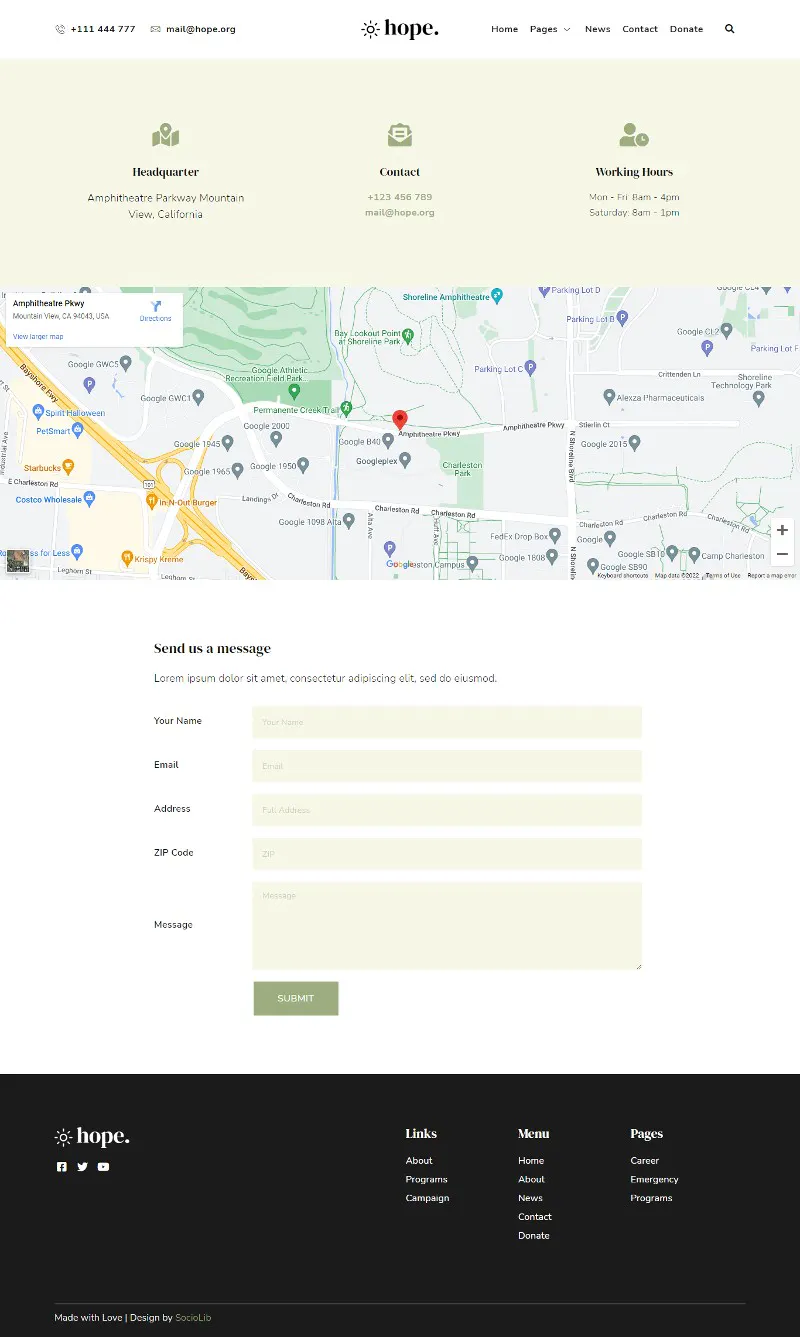Click Alexza Pharmaceuticals marker on map
Viewport: 800px width, 1337px height.
click(609, 396)
